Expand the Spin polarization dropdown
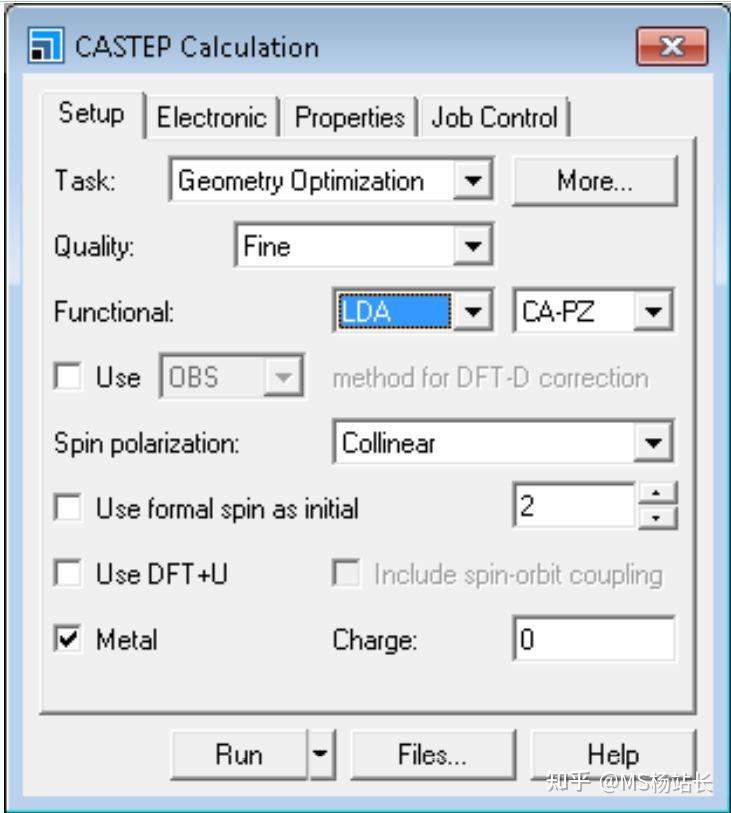Screen dimensions: 731x813 pos(654,442)
